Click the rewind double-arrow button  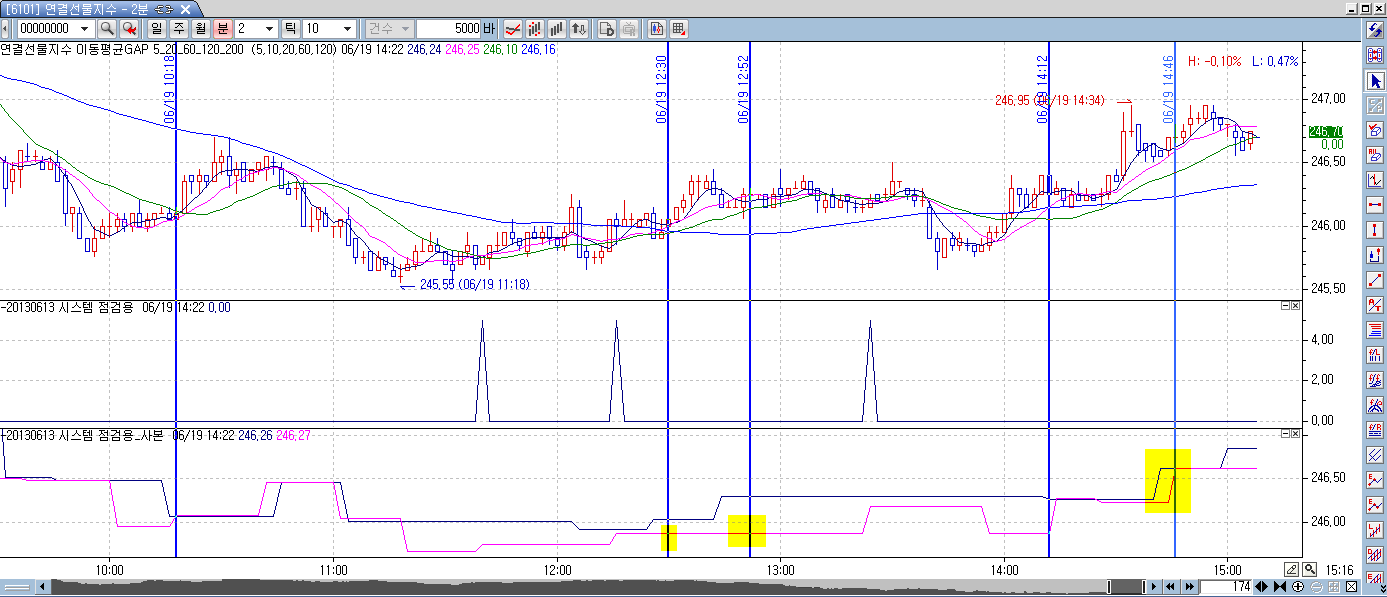pyautogui.click(x=1170, y=586)
